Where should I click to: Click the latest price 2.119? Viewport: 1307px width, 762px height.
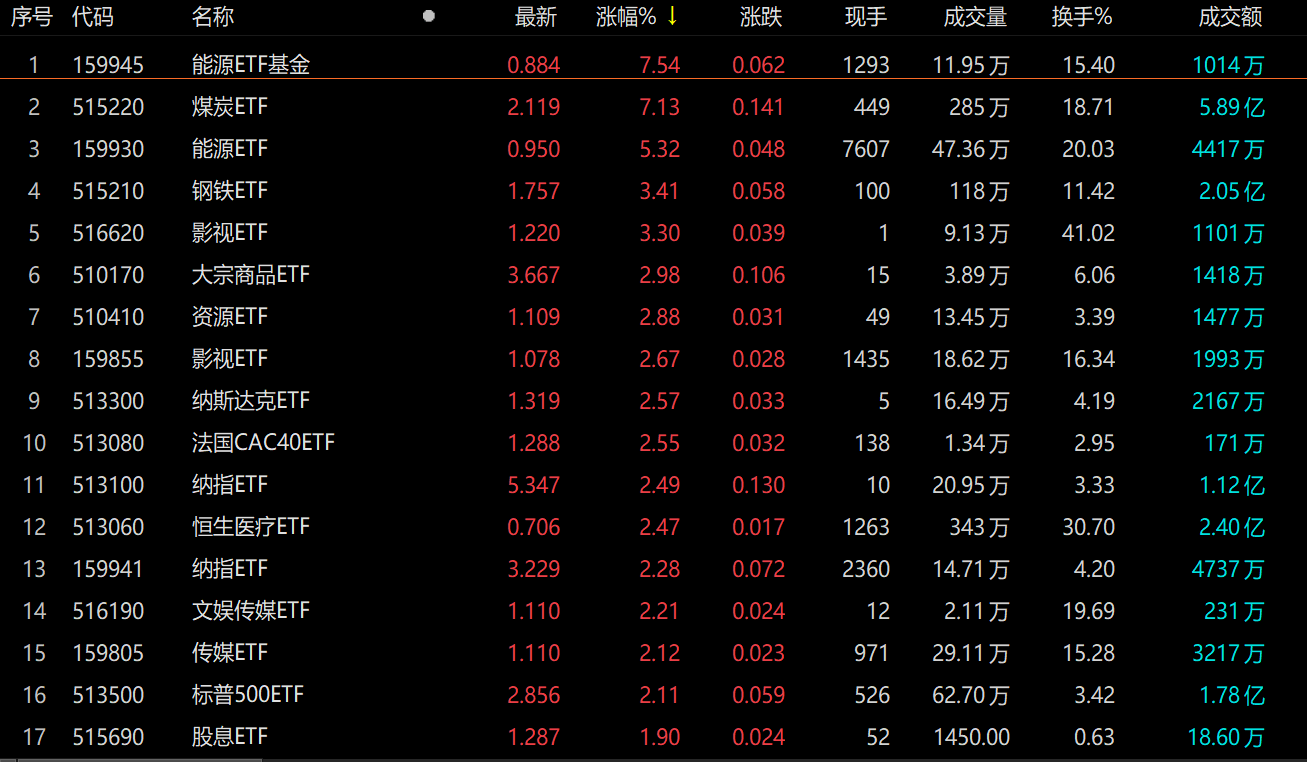click(x=534, y=107)
